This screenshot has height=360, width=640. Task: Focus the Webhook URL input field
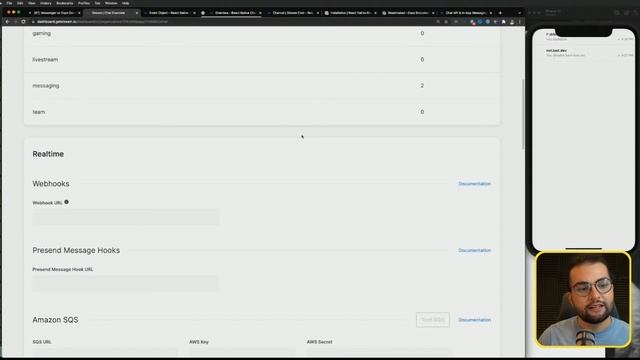point(126,217)
